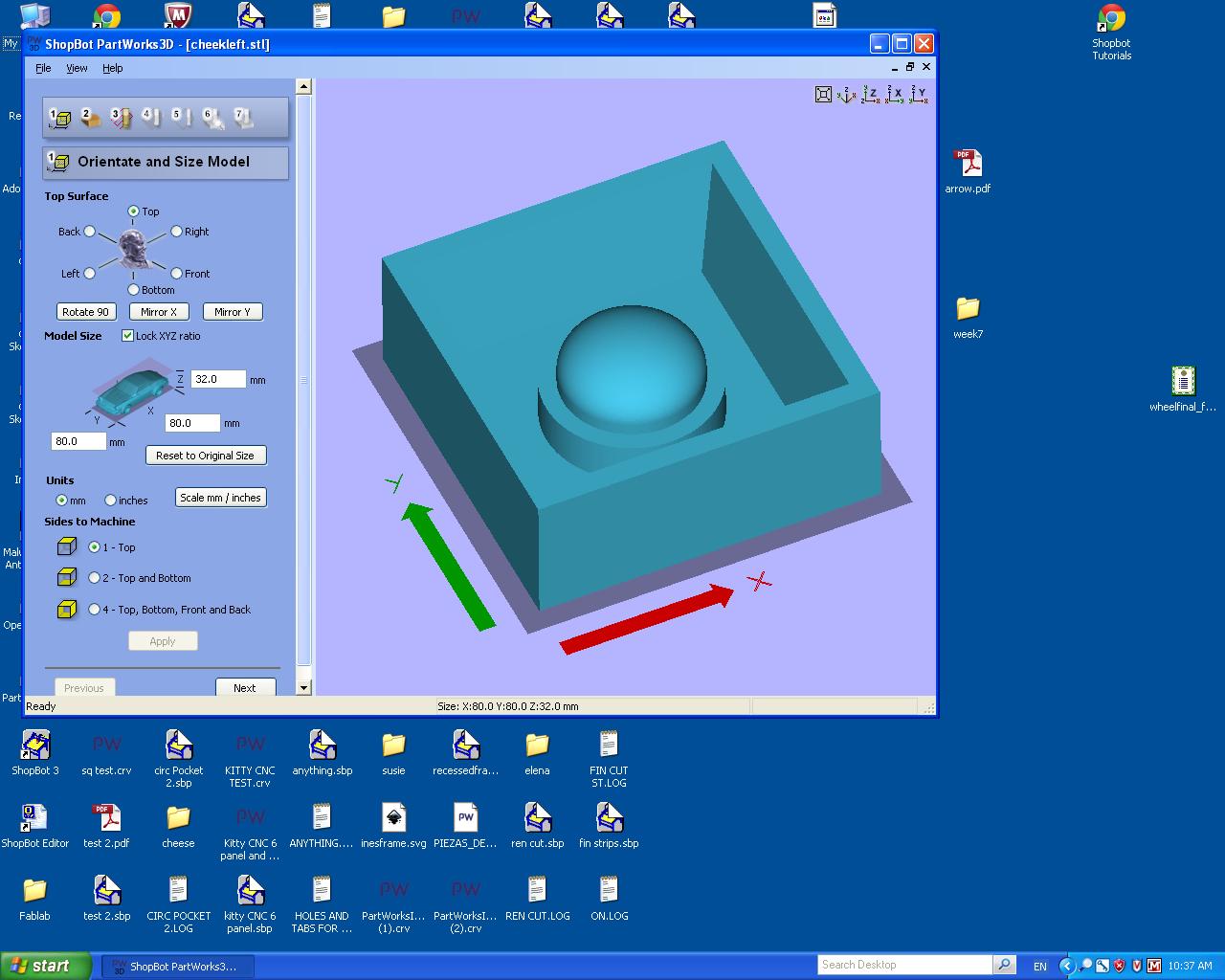1225x980 pixels.
Task: View model down the X axis
Action: click(894, 94)
